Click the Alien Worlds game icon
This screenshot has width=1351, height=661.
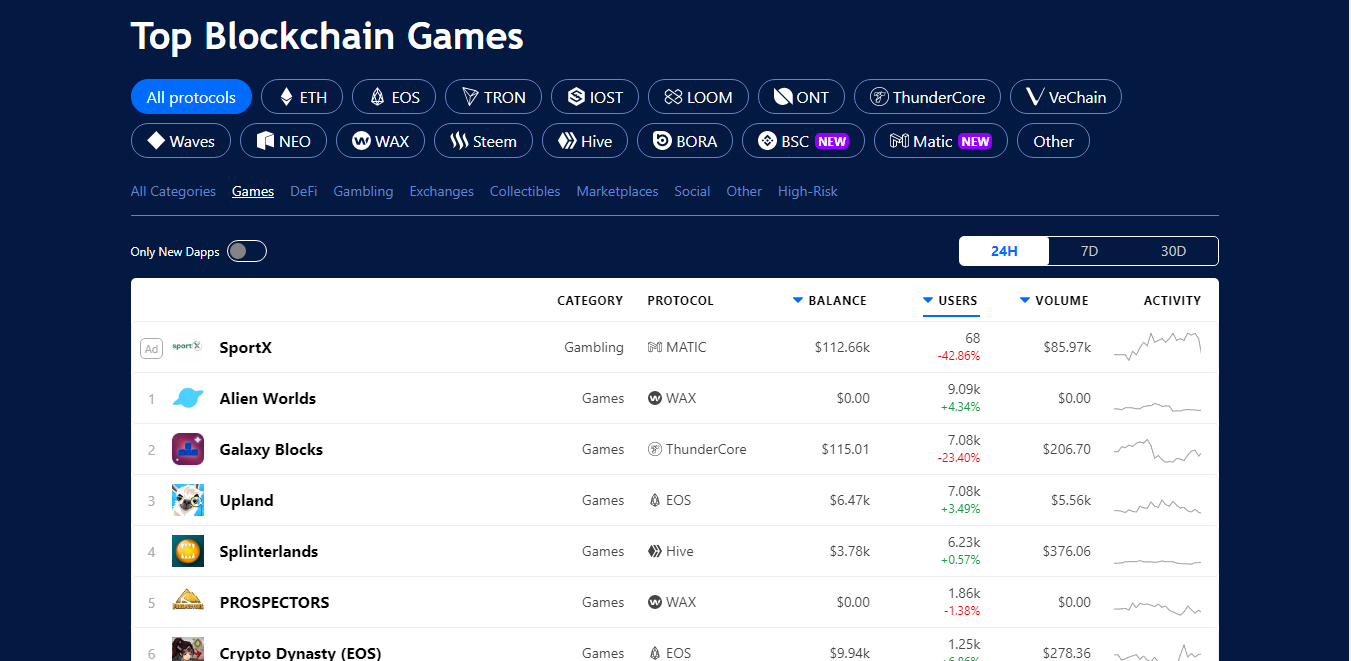pos(188,398)
